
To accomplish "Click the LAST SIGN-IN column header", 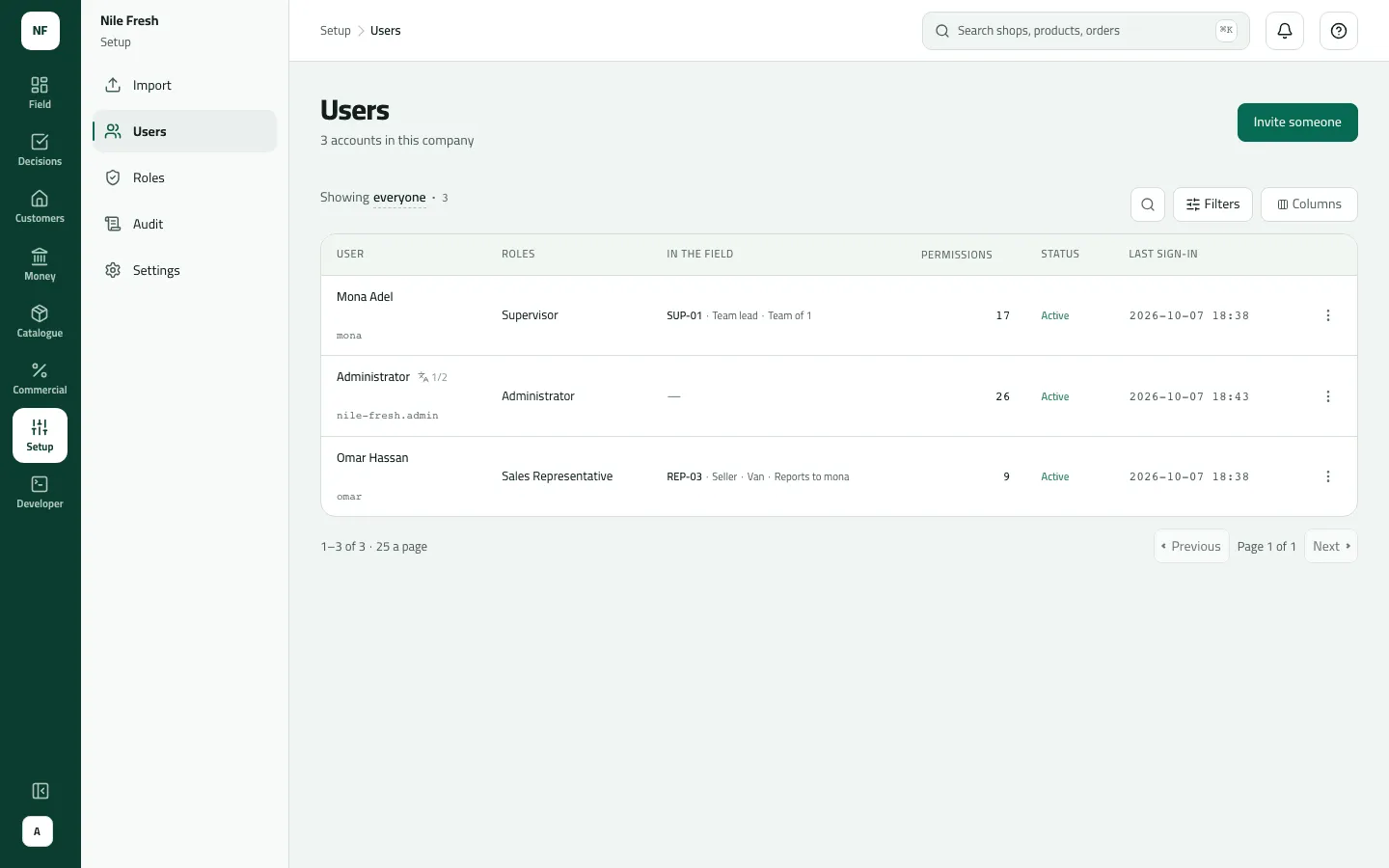I will pos(1163,255).
